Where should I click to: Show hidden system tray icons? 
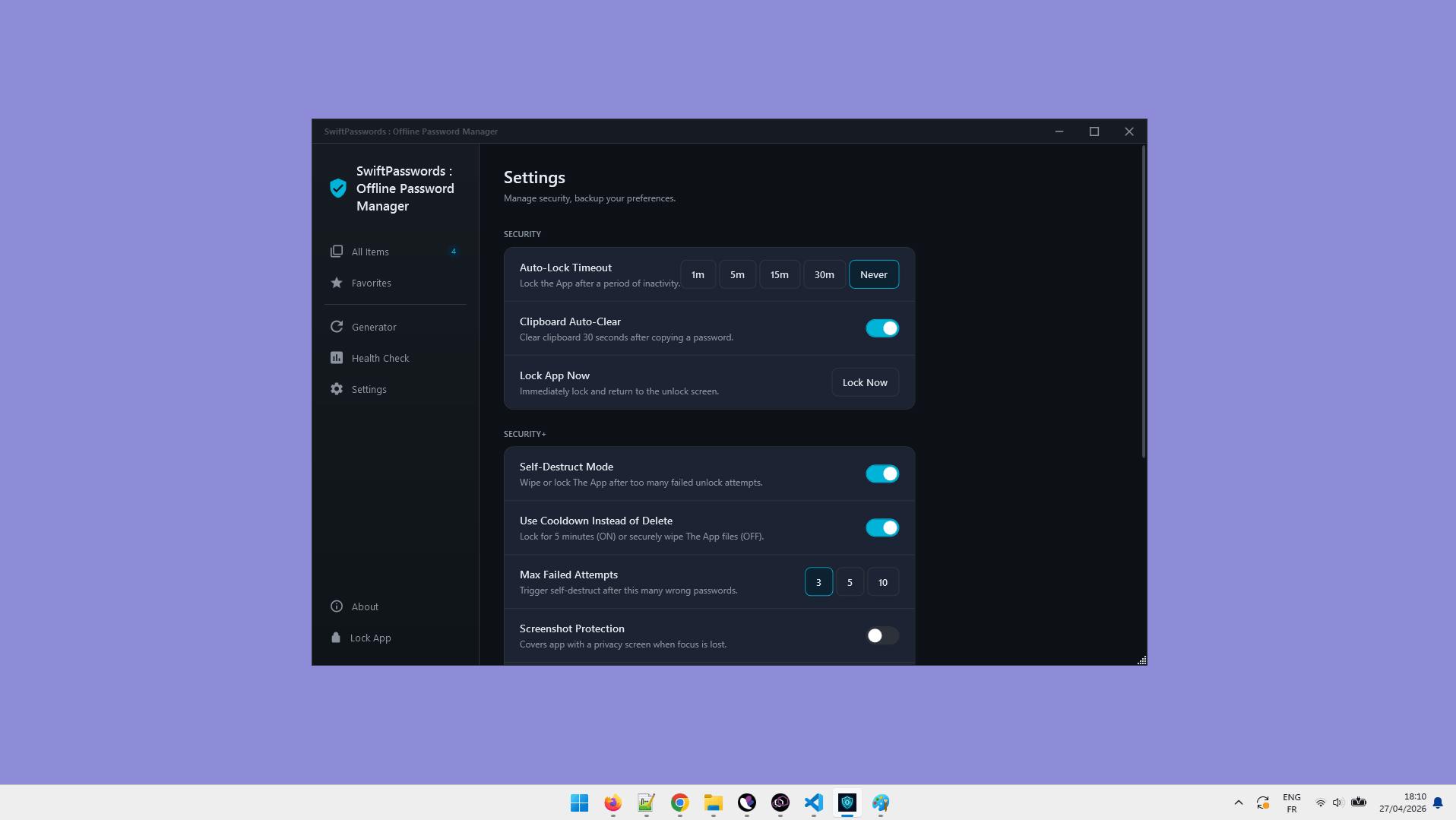(x=1238, y=803)
